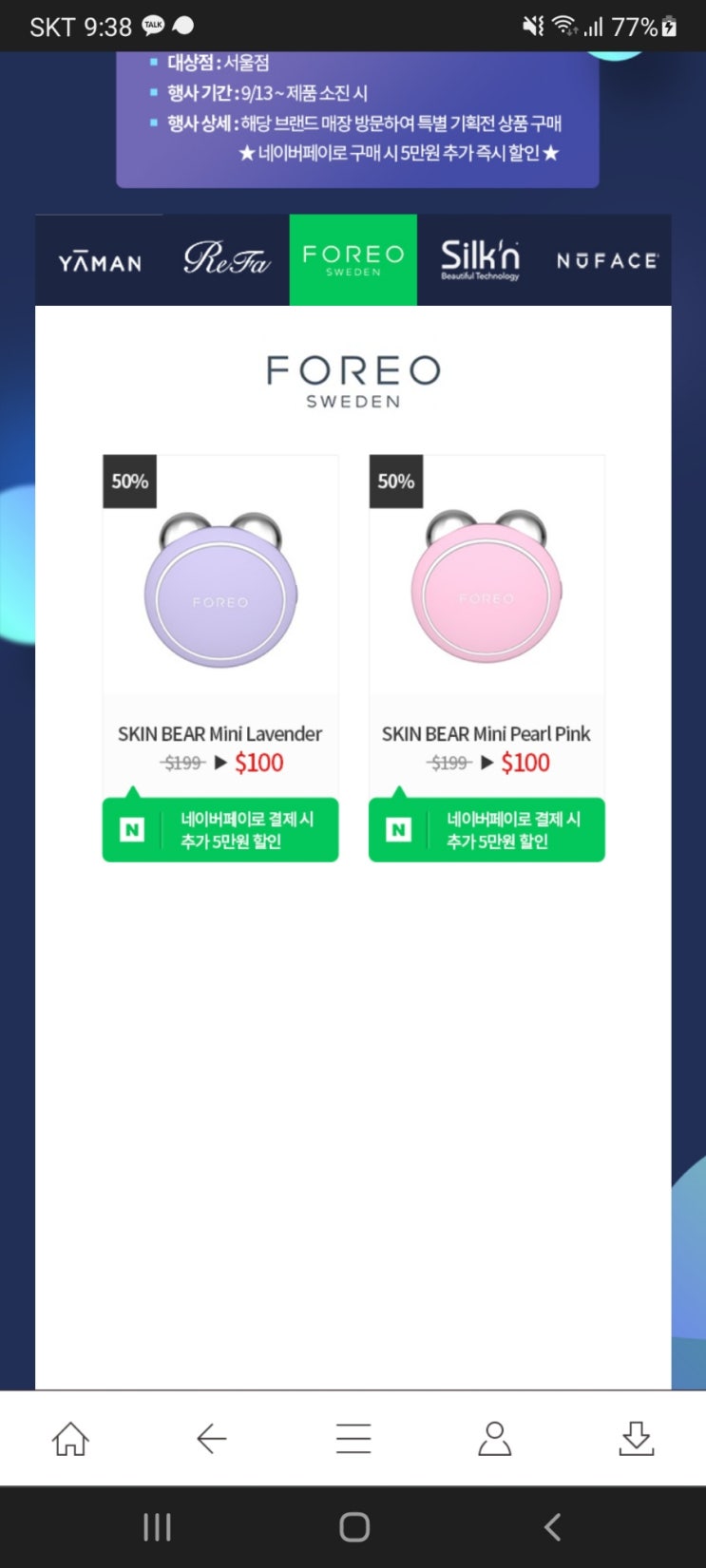706x1568 pixels.
Task: Open the Silk'n brand tab
Action: [480, 260]
